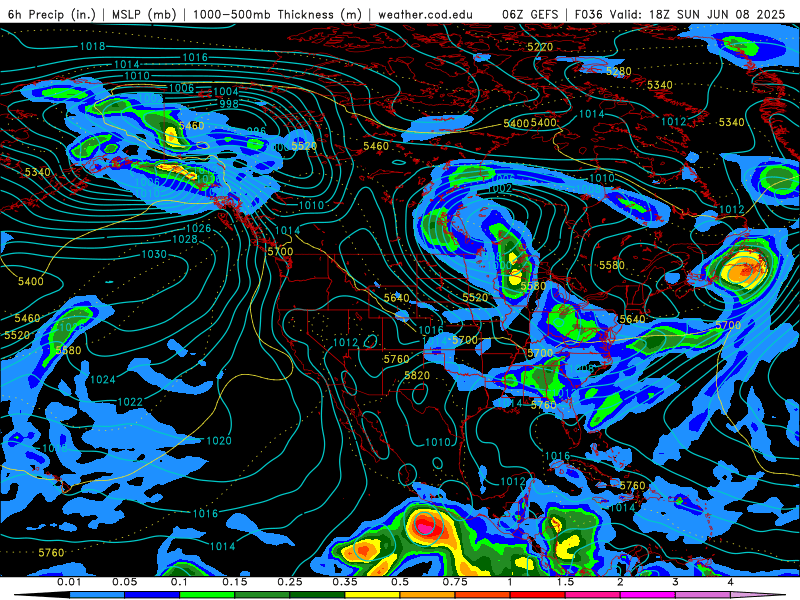
Task: Click the light blue 0.01–0.05 legend swatch
Action: pyautogui.click(x=97, y=595)
